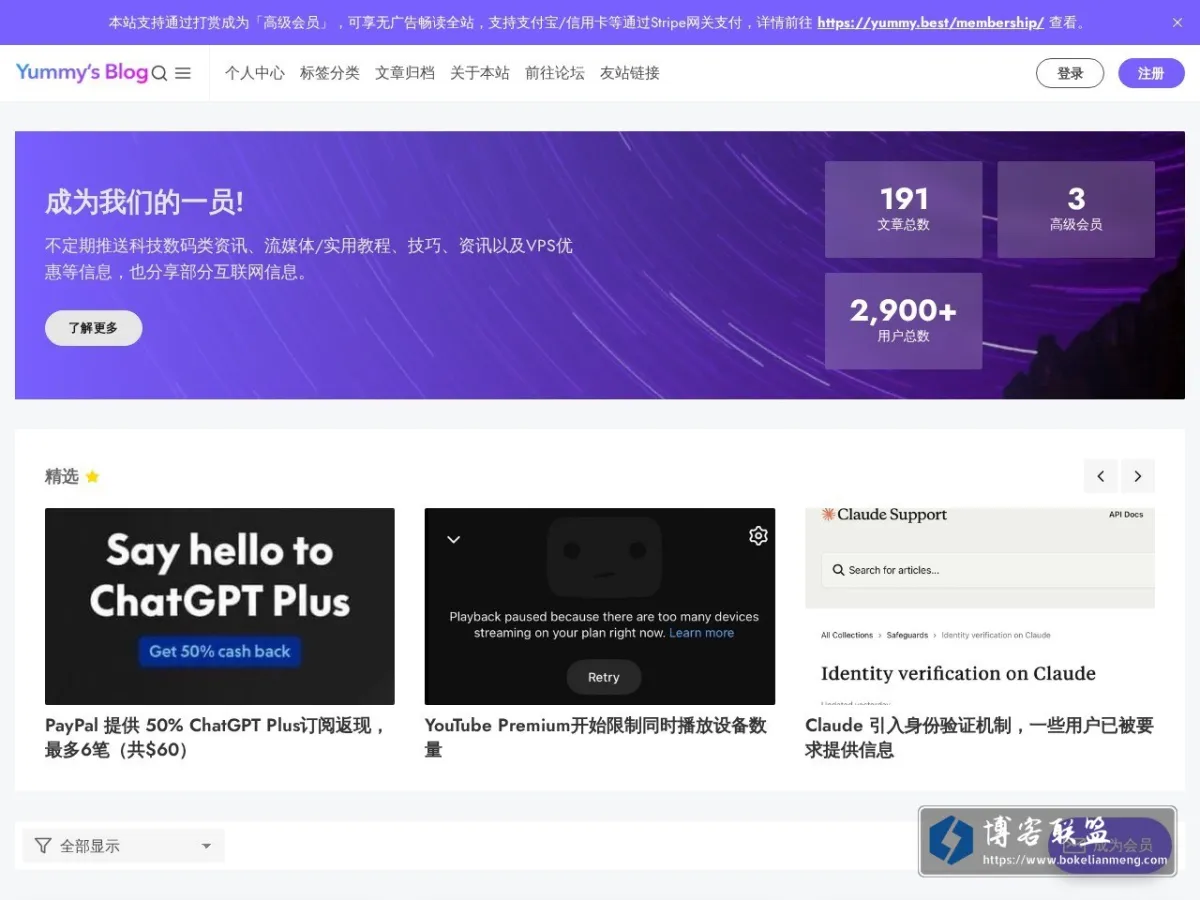Click the 精选 section label
Screen dimensions: 1200x900
pos(61,477)
